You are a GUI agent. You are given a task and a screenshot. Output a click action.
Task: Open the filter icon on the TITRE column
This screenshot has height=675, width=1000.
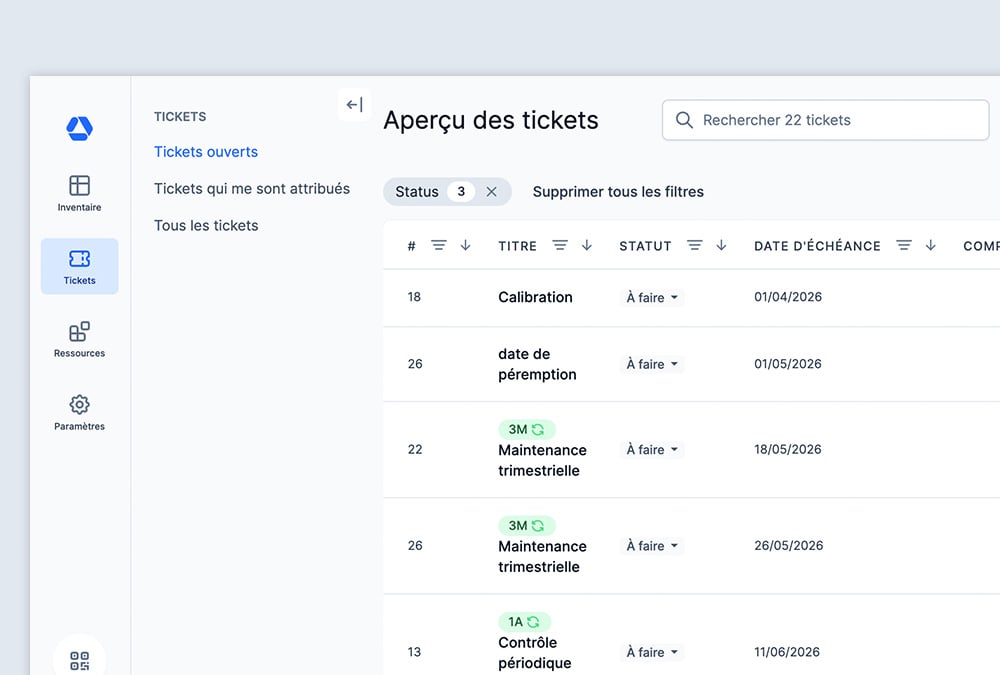561,245
